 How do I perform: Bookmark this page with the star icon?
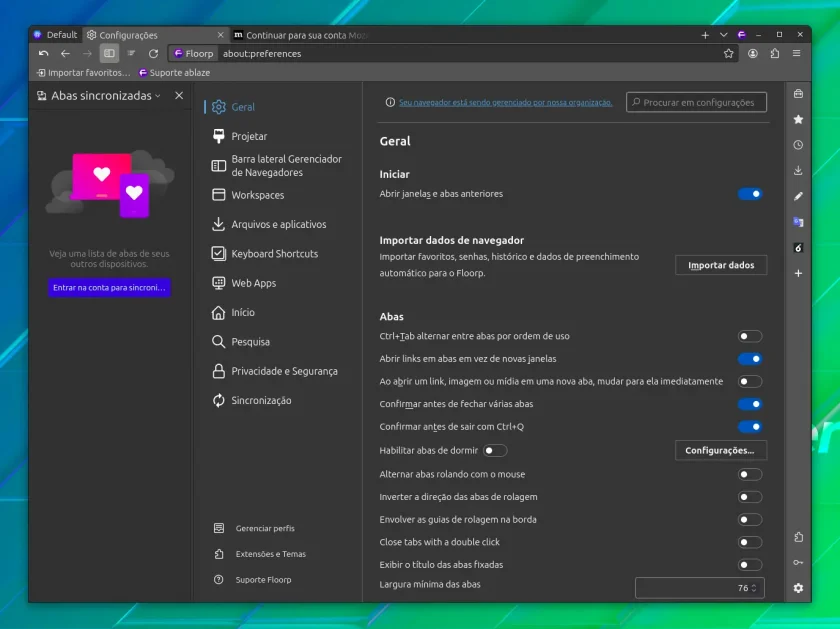tap(729, 54)
